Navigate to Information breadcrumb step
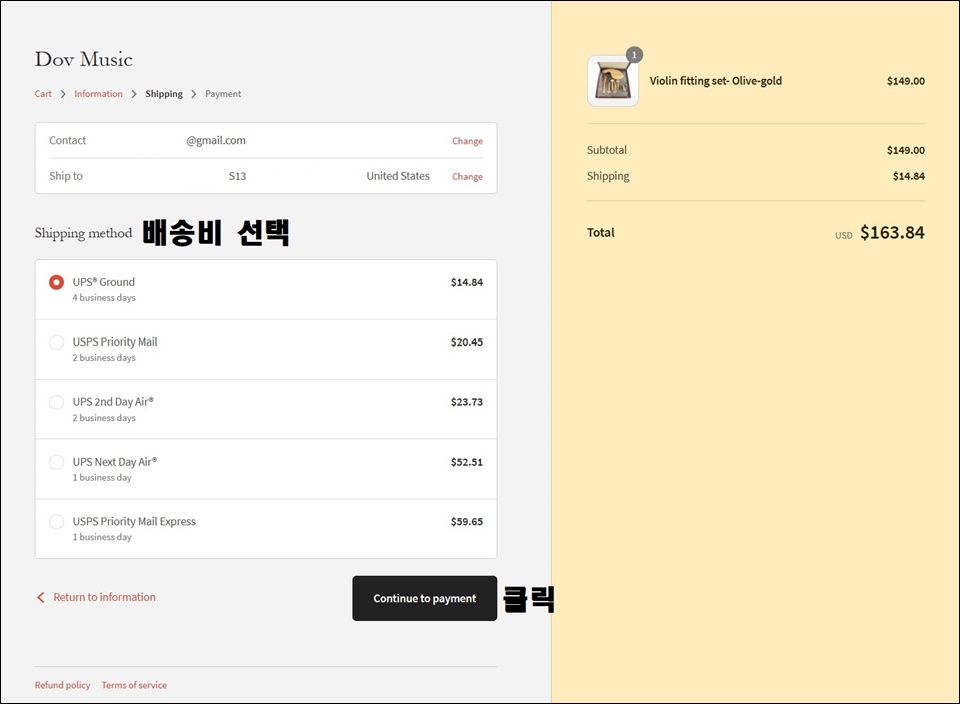960x704 pixels. [98, 94]
